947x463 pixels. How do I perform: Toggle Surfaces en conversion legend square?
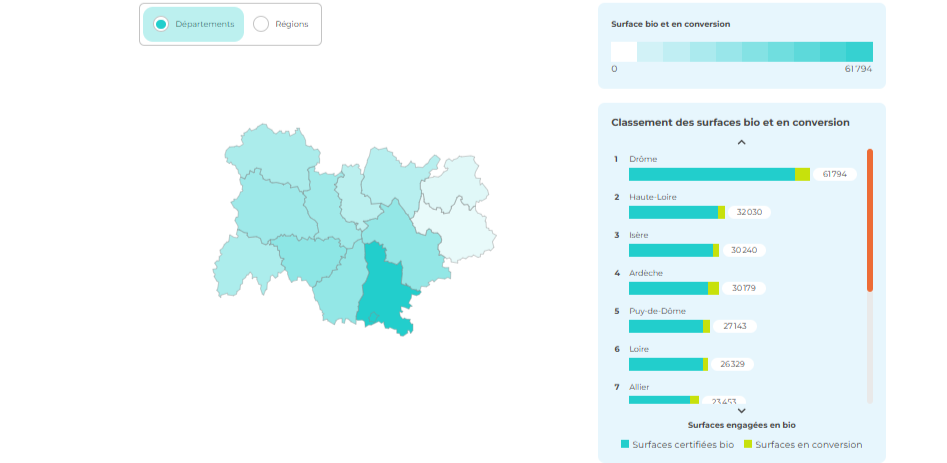748,444
